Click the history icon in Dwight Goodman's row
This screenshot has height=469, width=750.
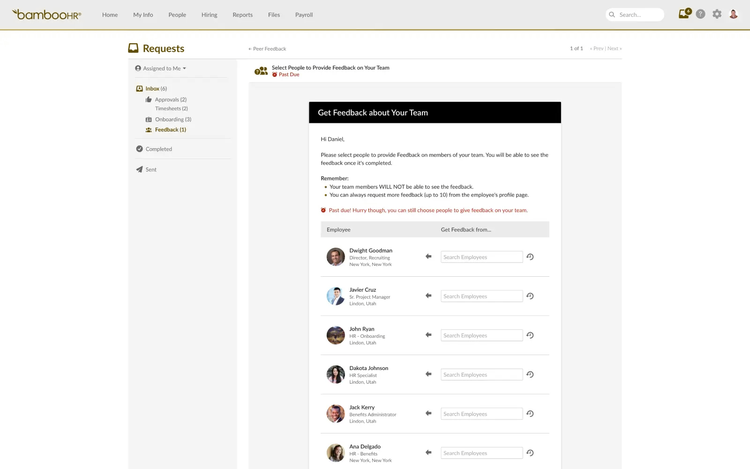tap(530, 257)
